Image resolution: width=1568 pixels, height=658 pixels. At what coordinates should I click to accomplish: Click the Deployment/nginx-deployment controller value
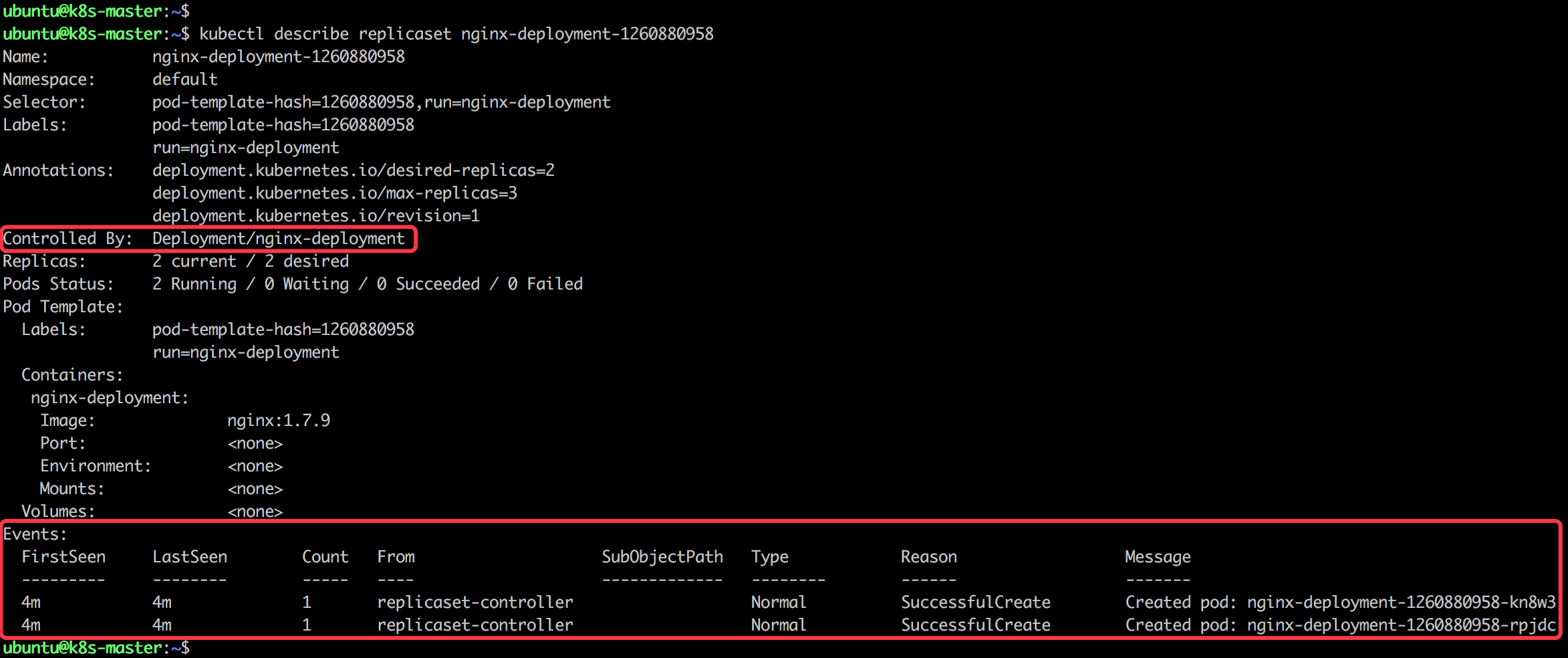[x=279, y=239]
